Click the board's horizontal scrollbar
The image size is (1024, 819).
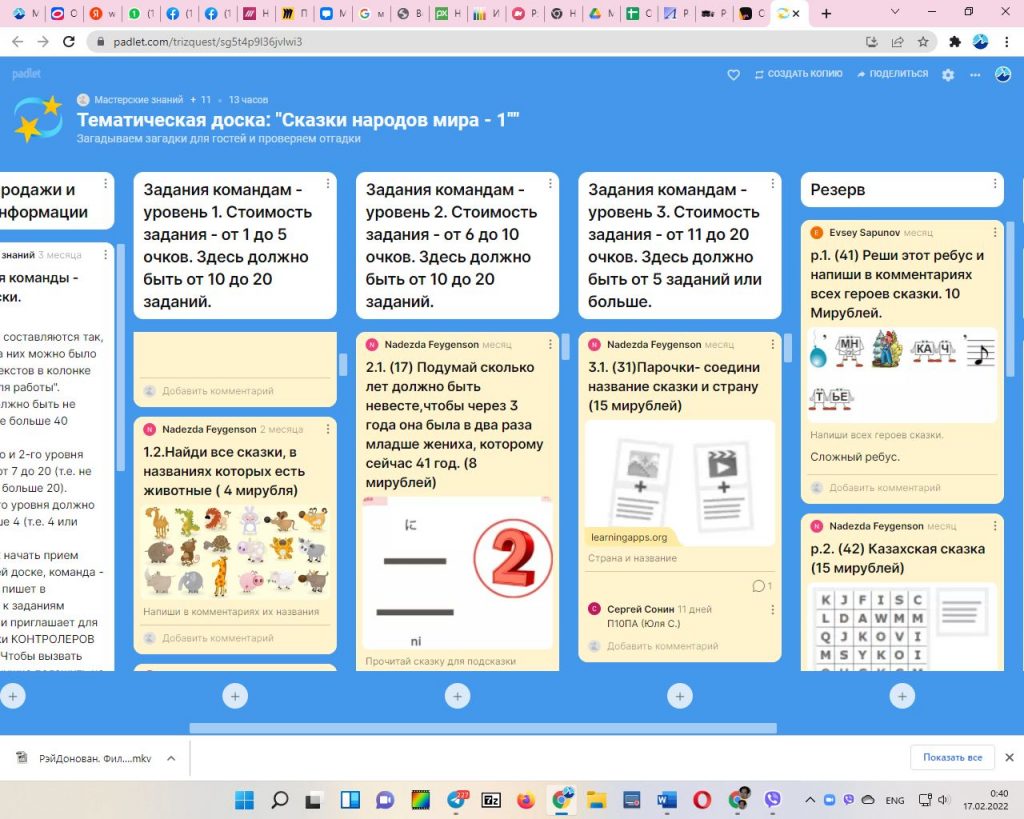(x=482, y=728)
